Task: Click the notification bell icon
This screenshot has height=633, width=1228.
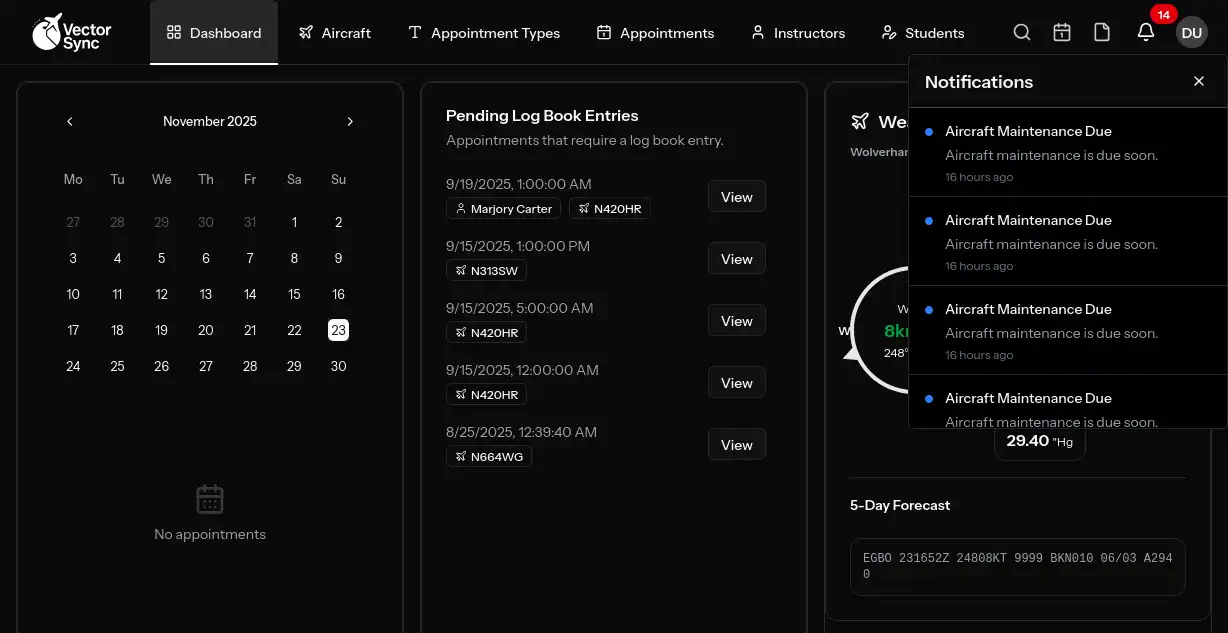Action: tap(1145, 32)
